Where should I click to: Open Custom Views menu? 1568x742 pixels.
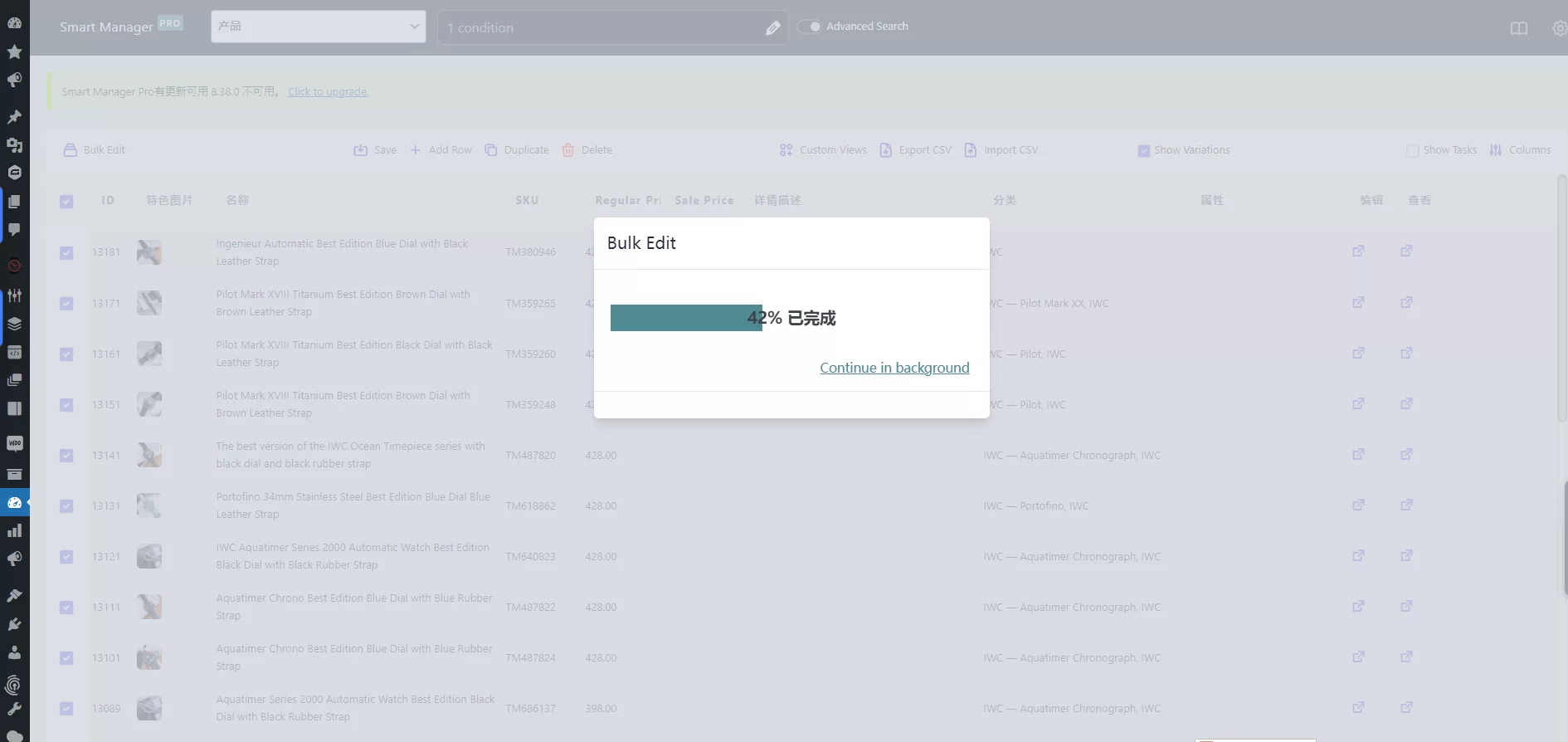pyautogui.click(x=823, y=150)
